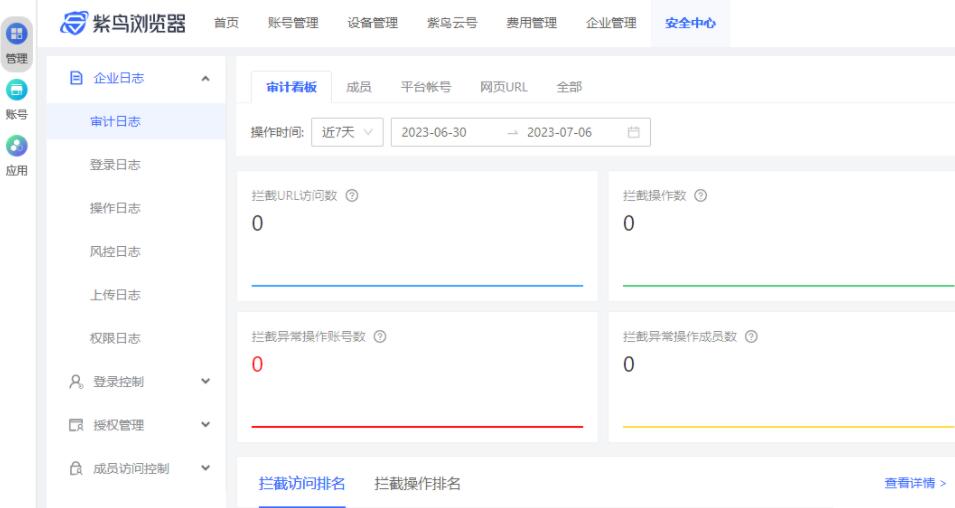The width and height of the screenshot is (955, 508).
Task: Expand the 成员访问控制 section
Action: coord(205,468)
